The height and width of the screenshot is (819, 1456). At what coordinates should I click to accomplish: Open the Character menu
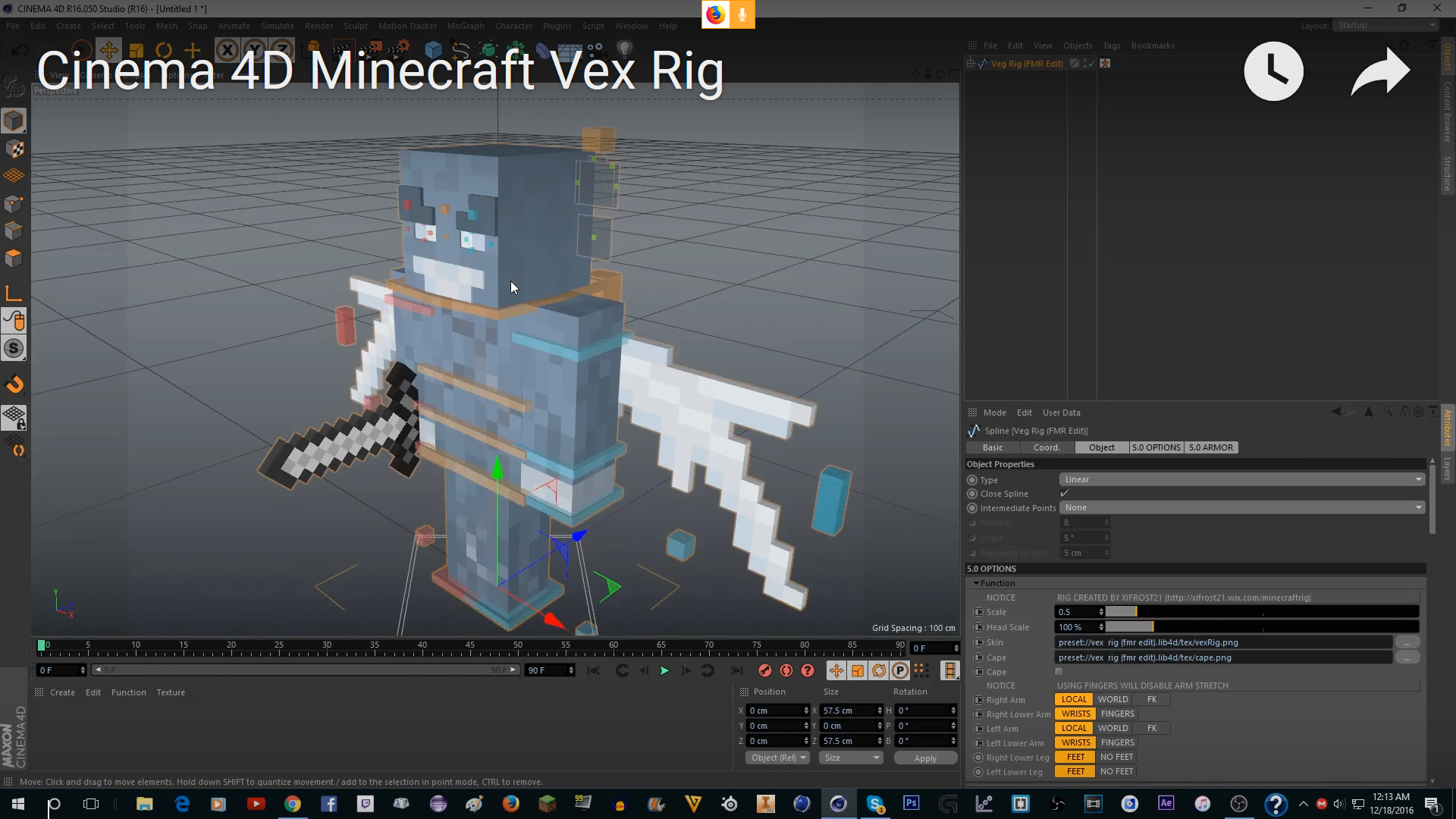(513, 26)
